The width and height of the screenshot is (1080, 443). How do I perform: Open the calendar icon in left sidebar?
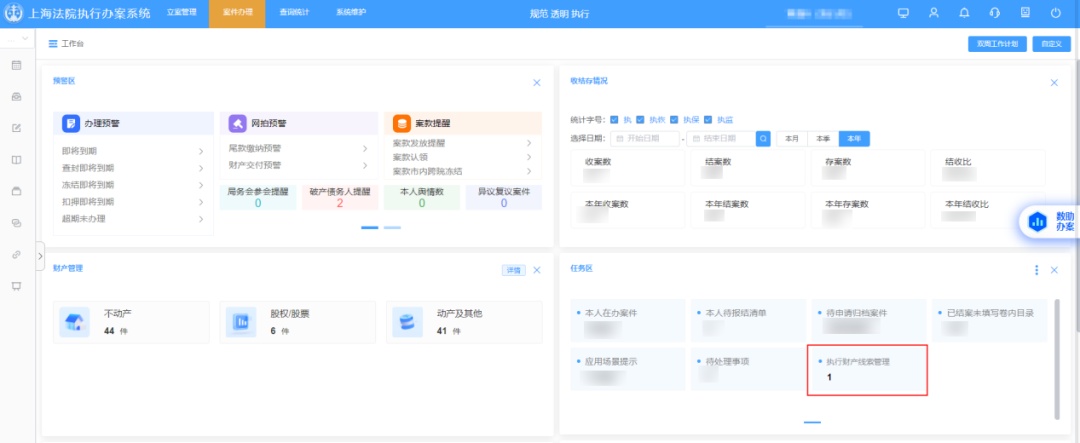tap(16, 65)
